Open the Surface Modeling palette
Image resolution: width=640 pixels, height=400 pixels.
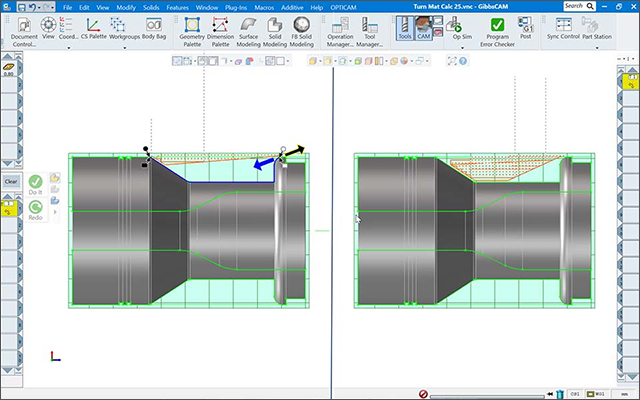247,27
